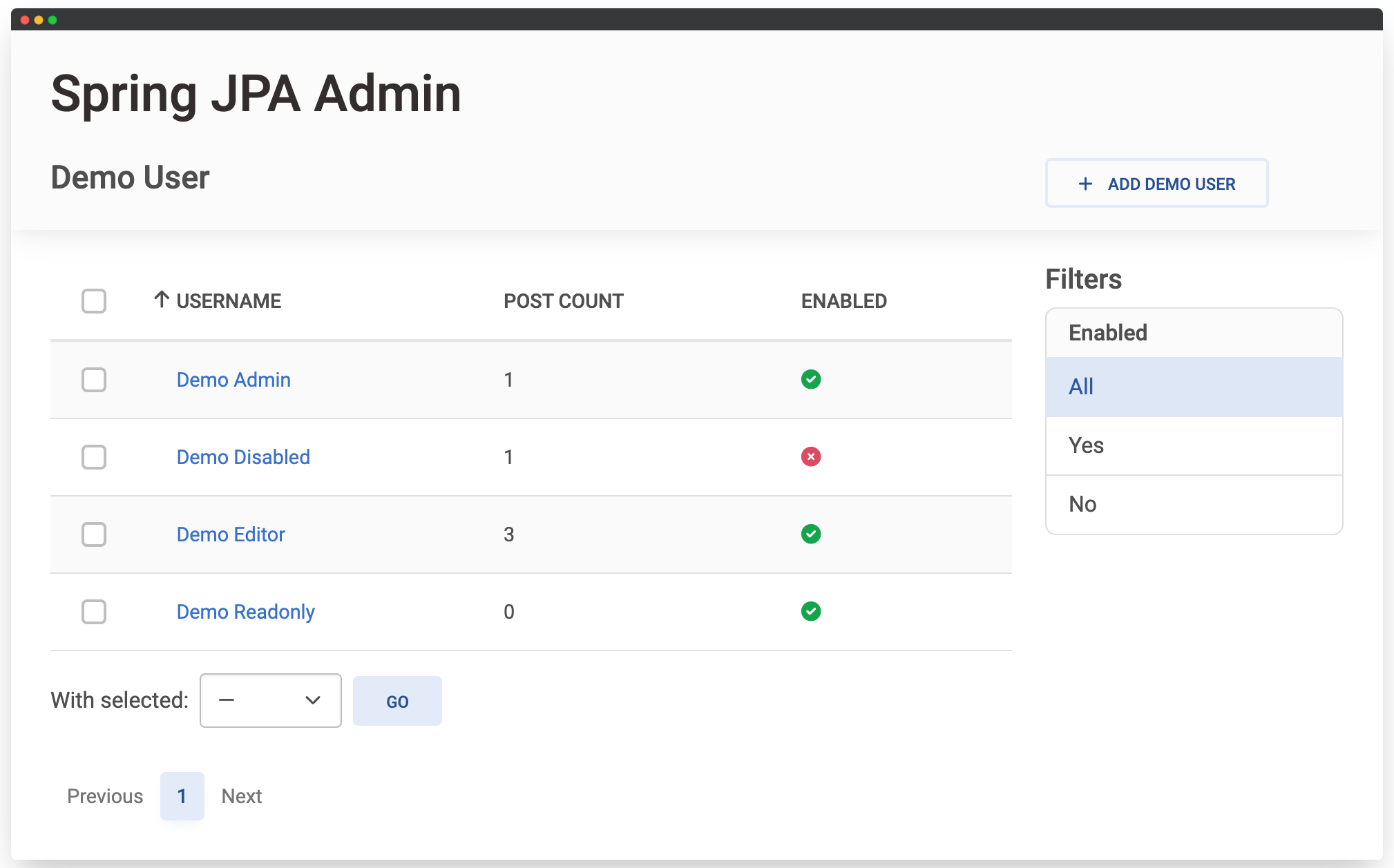Click the Add Demo User button

[1157, 184]
